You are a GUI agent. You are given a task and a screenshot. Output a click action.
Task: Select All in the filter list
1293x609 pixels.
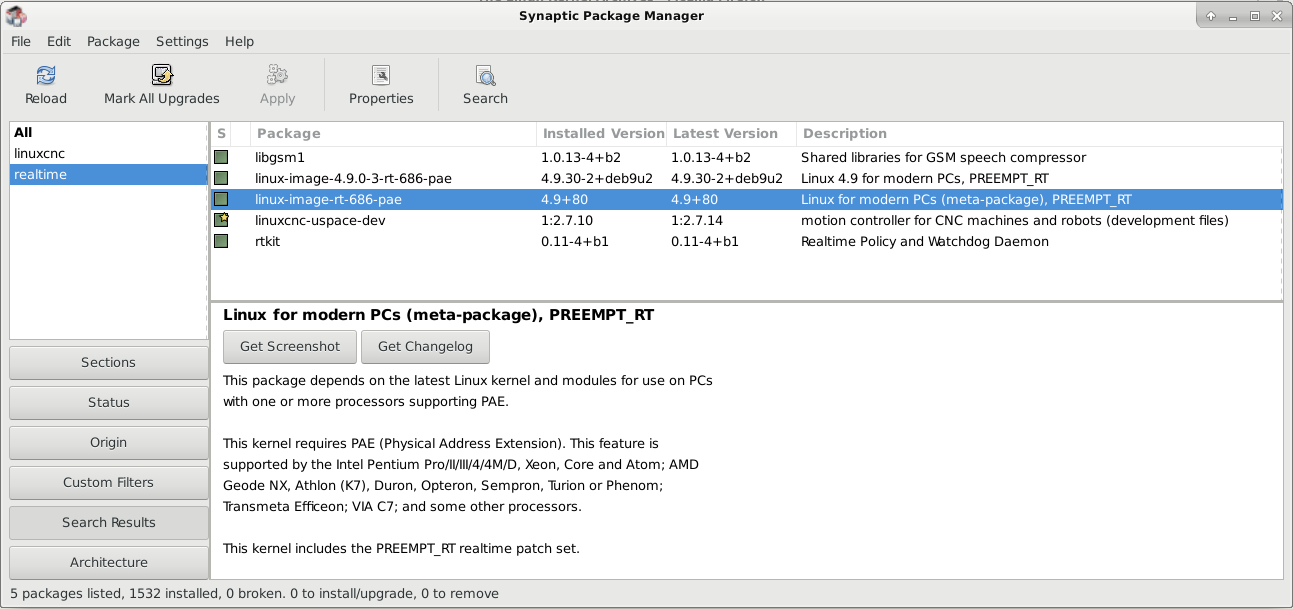tap(109, 132)
